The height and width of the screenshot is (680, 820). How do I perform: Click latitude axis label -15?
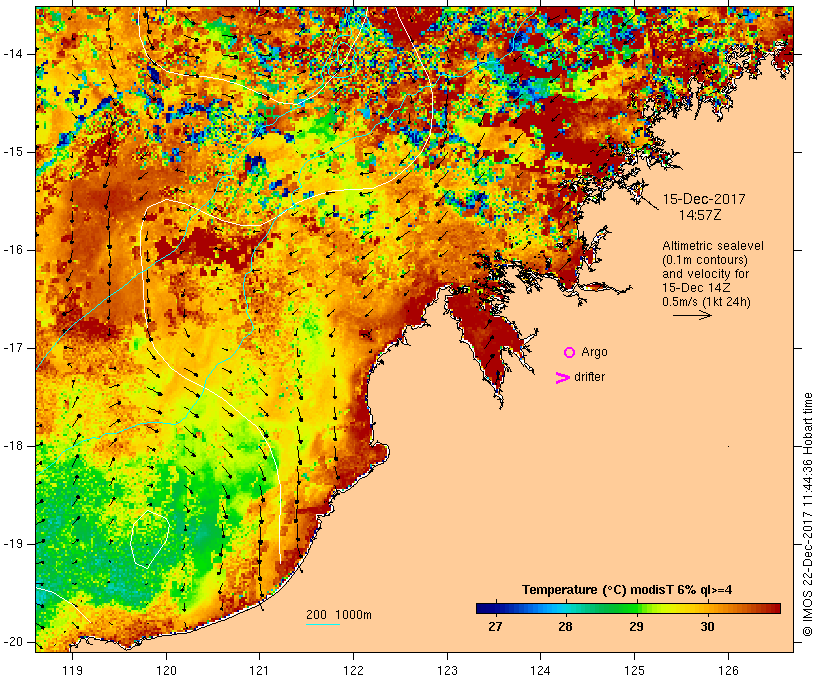click(13, 152)
